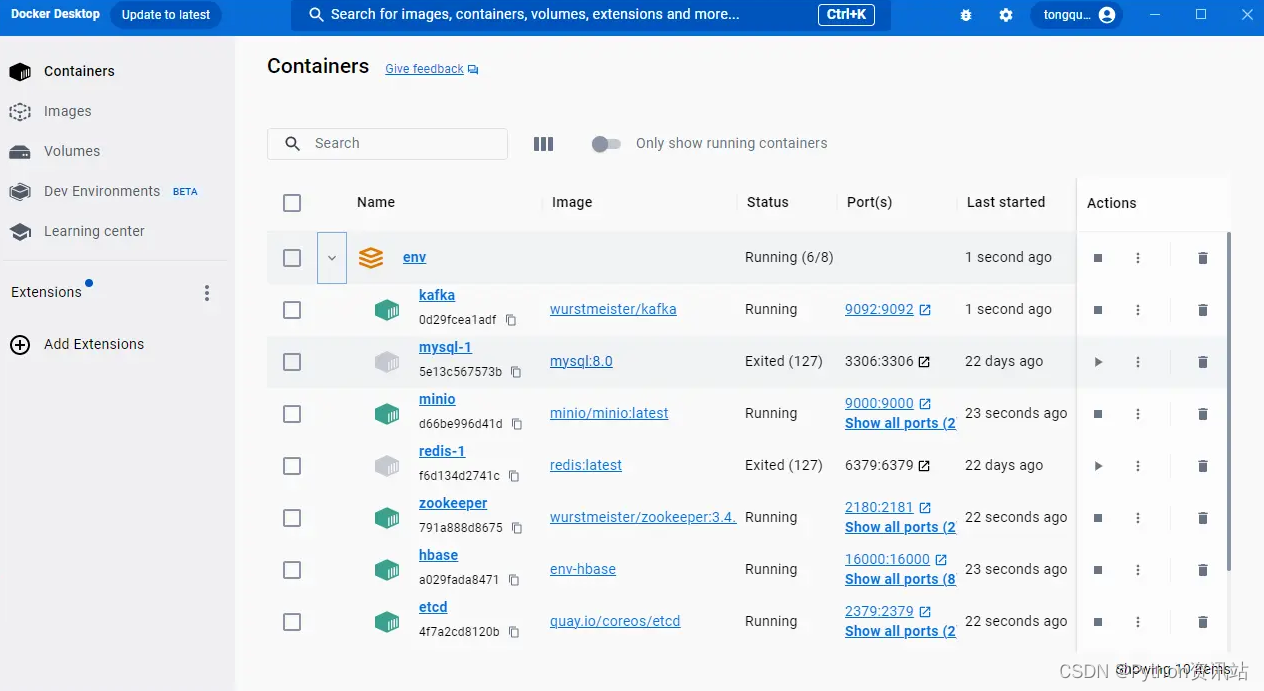This screenshot has width=1264, height=691.
Task: Show all ports for minio
Action: point(900,424)
